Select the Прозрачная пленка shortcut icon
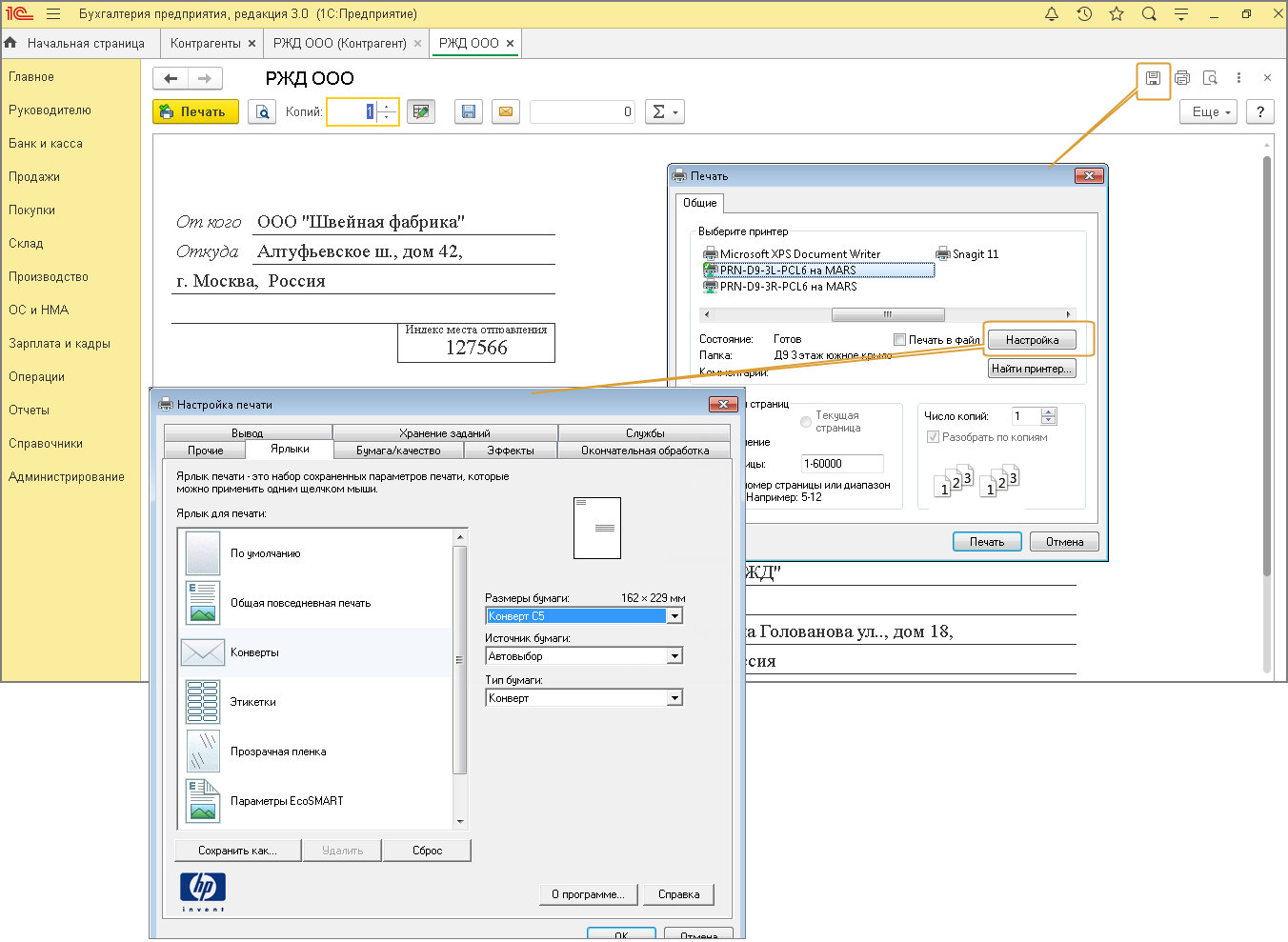This screenshot has width=1288, height=942. click(x=203, y=752)
